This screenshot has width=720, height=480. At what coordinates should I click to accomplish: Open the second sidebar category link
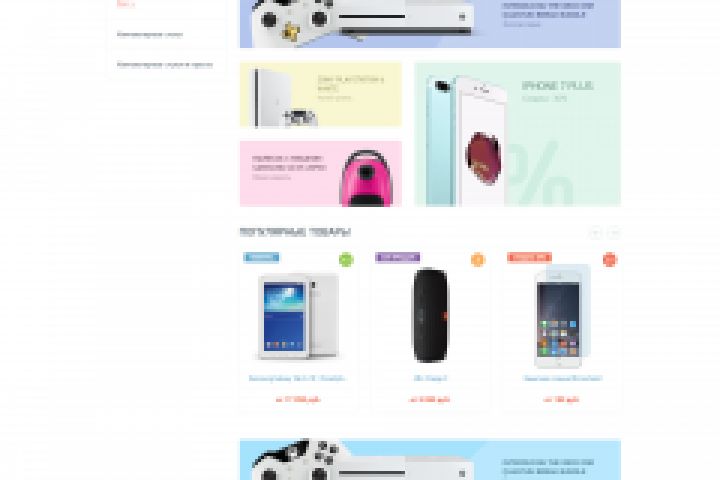150,34
